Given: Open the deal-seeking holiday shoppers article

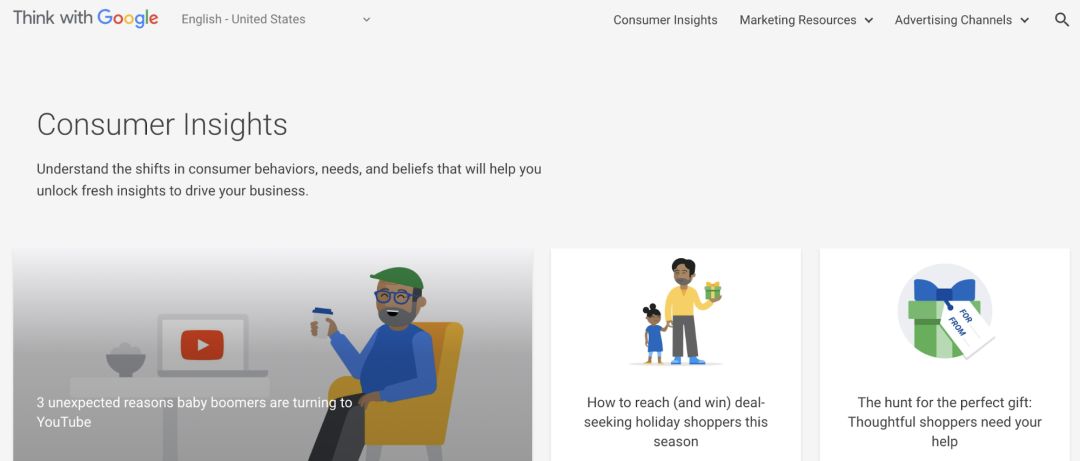Looking at the screenshot, I should pos(676,422).
